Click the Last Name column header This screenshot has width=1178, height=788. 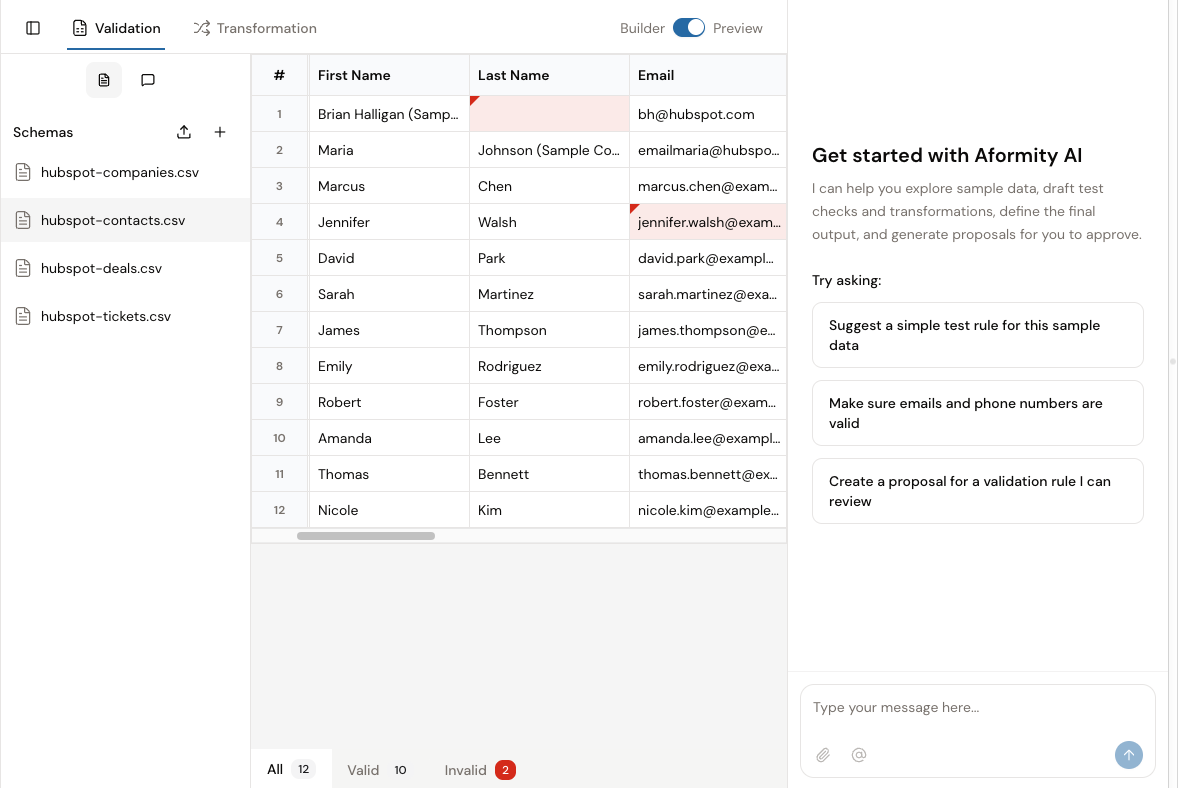(x=548, y=75)
